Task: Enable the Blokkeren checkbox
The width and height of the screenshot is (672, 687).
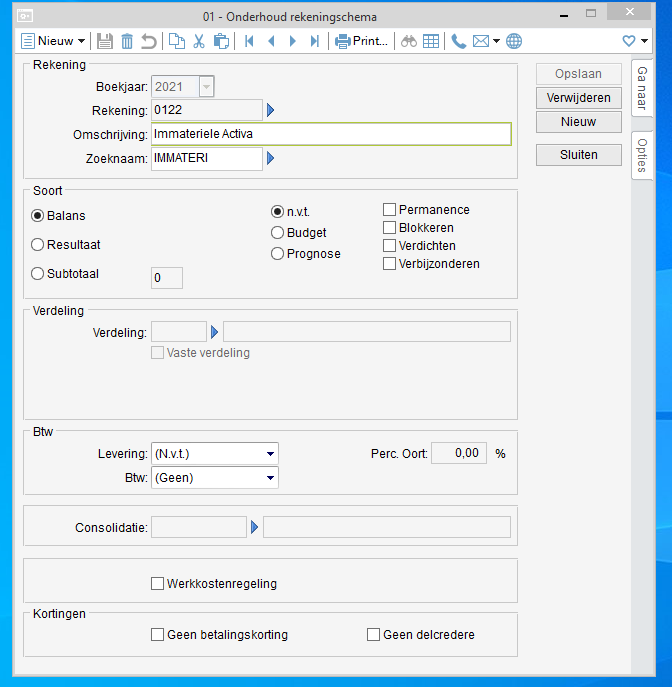Action: click(x=389, y=228)
